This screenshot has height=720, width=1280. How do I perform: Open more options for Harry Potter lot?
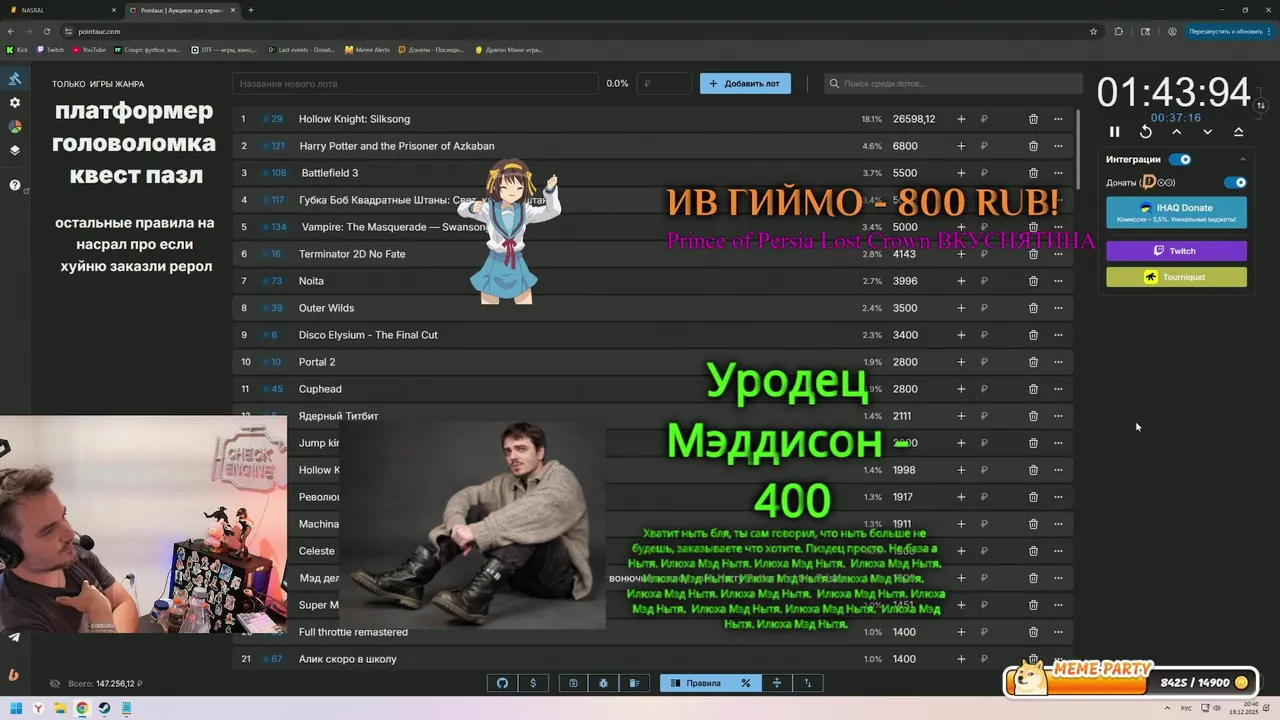click(x=1058, y=146)
